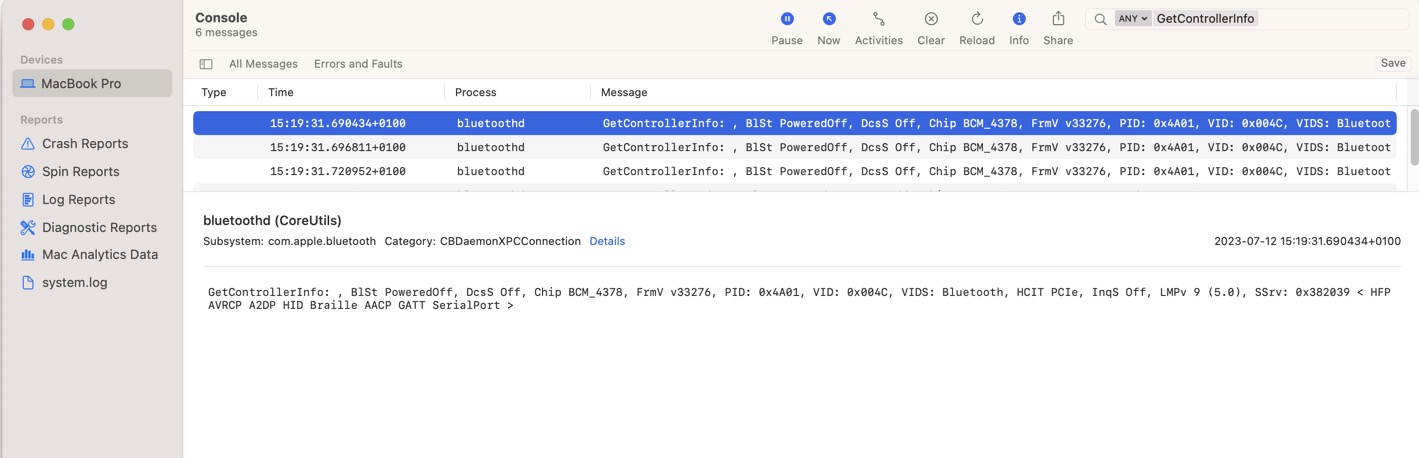The width and height of the screenshot is (1419, 458).
Task: Select MacBook Pro device
Action: (92, 84)
